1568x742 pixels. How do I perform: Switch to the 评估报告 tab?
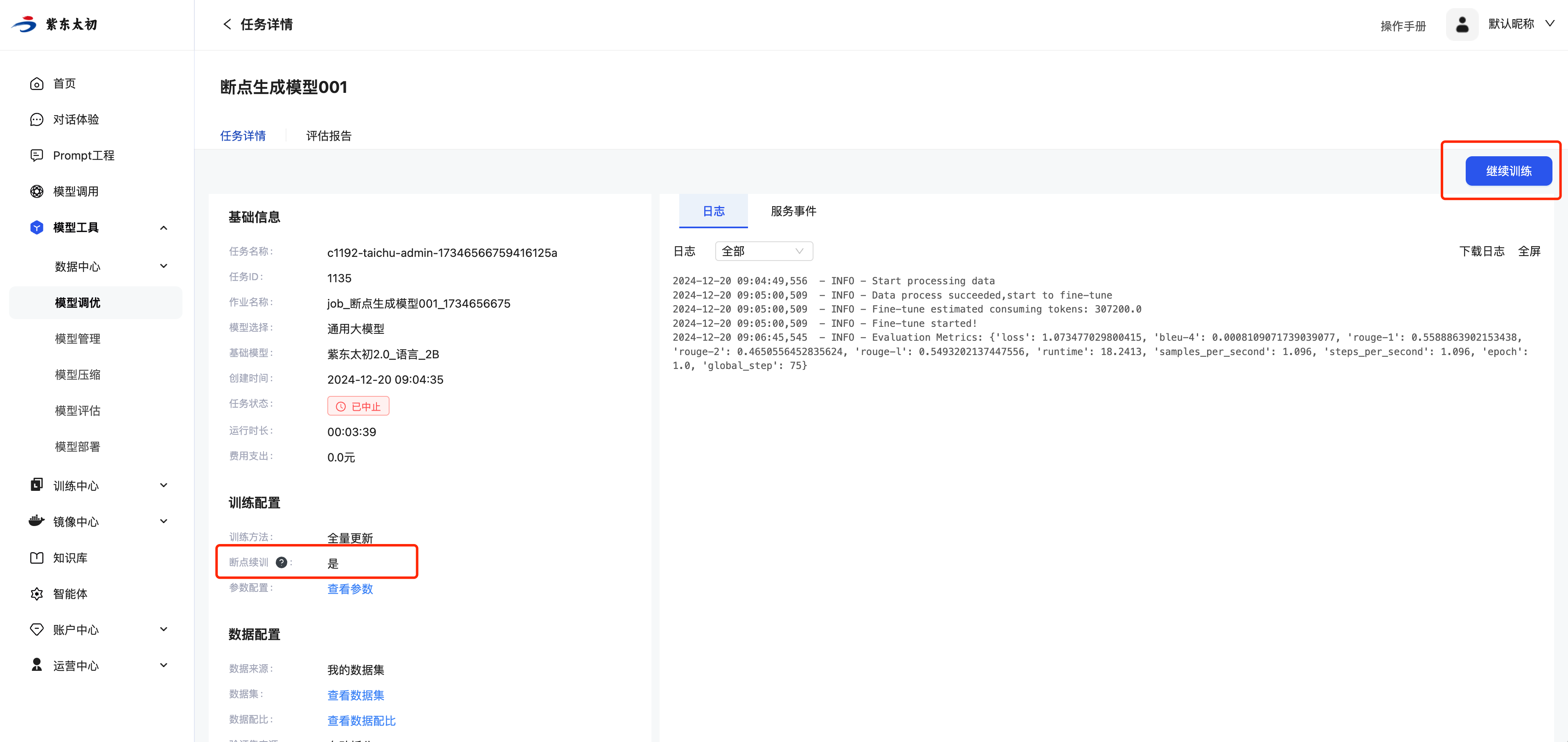tap(329, 136)
